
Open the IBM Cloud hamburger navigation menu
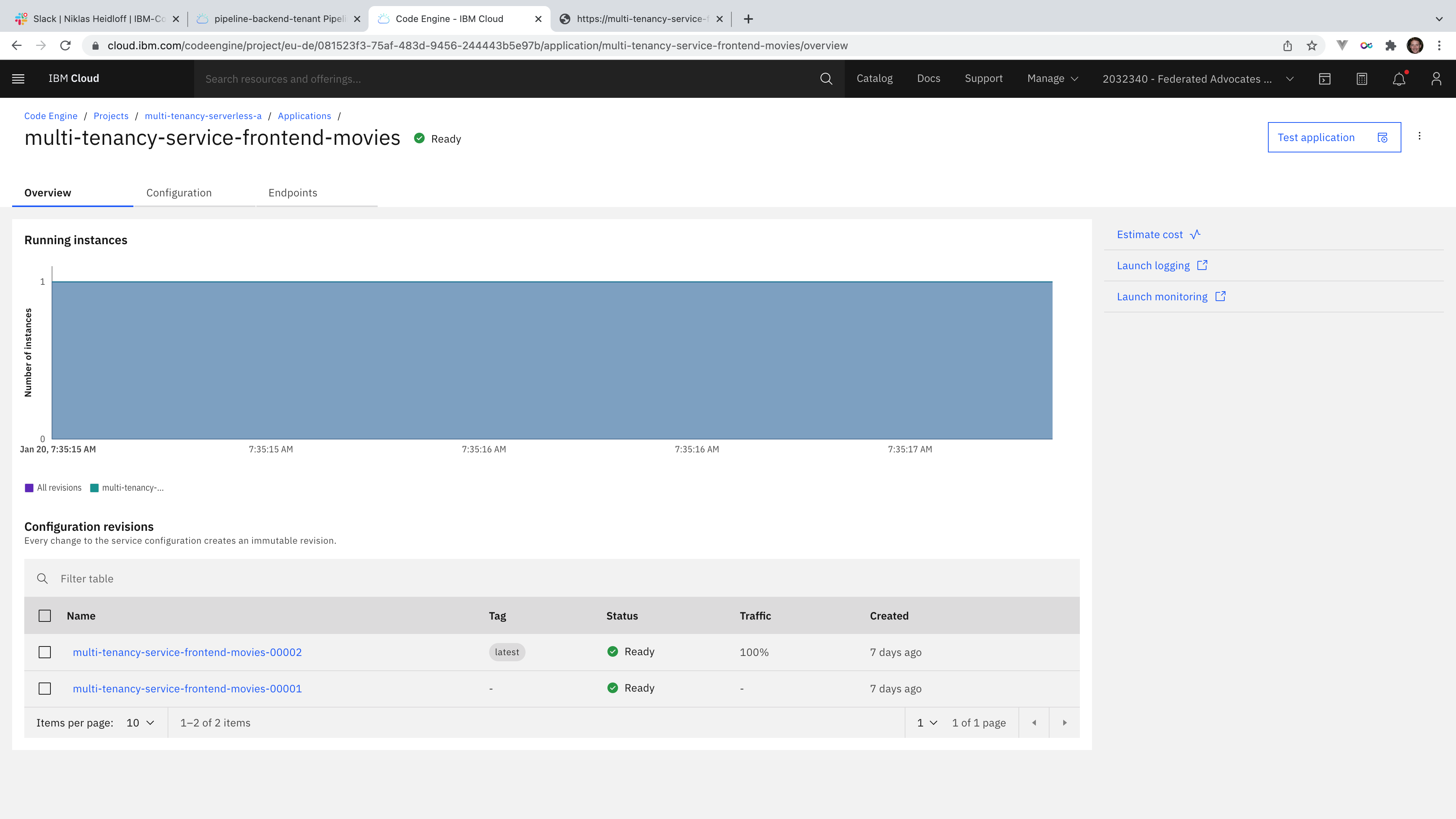(18, 78)
